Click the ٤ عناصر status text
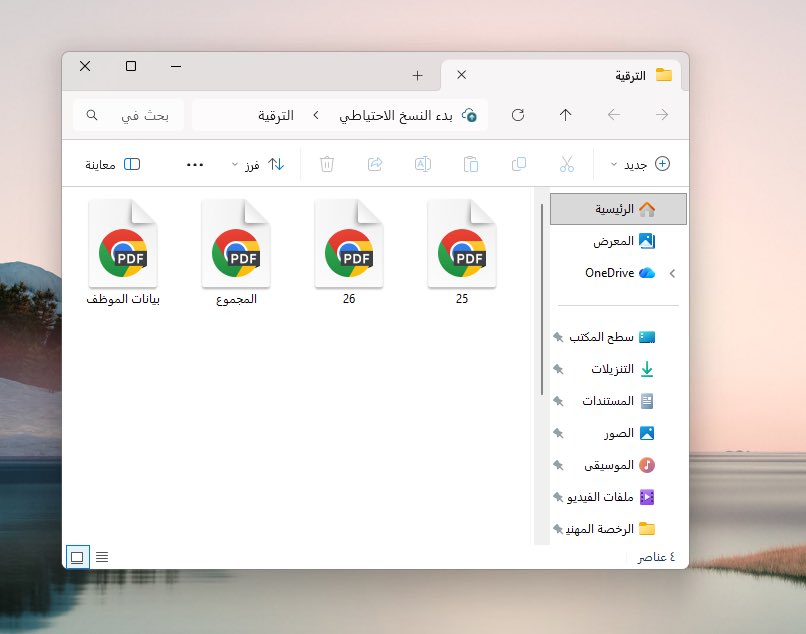806x634 pixels. (656, 557)
